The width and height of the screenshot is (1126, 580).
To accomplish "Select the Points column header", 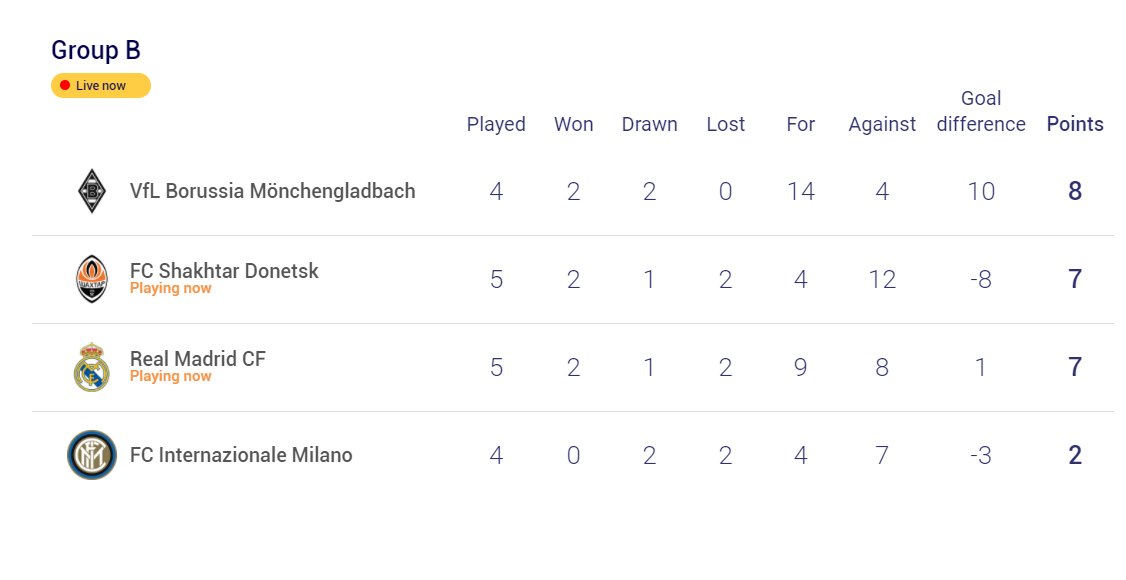I will click(x=1075, y=124).
